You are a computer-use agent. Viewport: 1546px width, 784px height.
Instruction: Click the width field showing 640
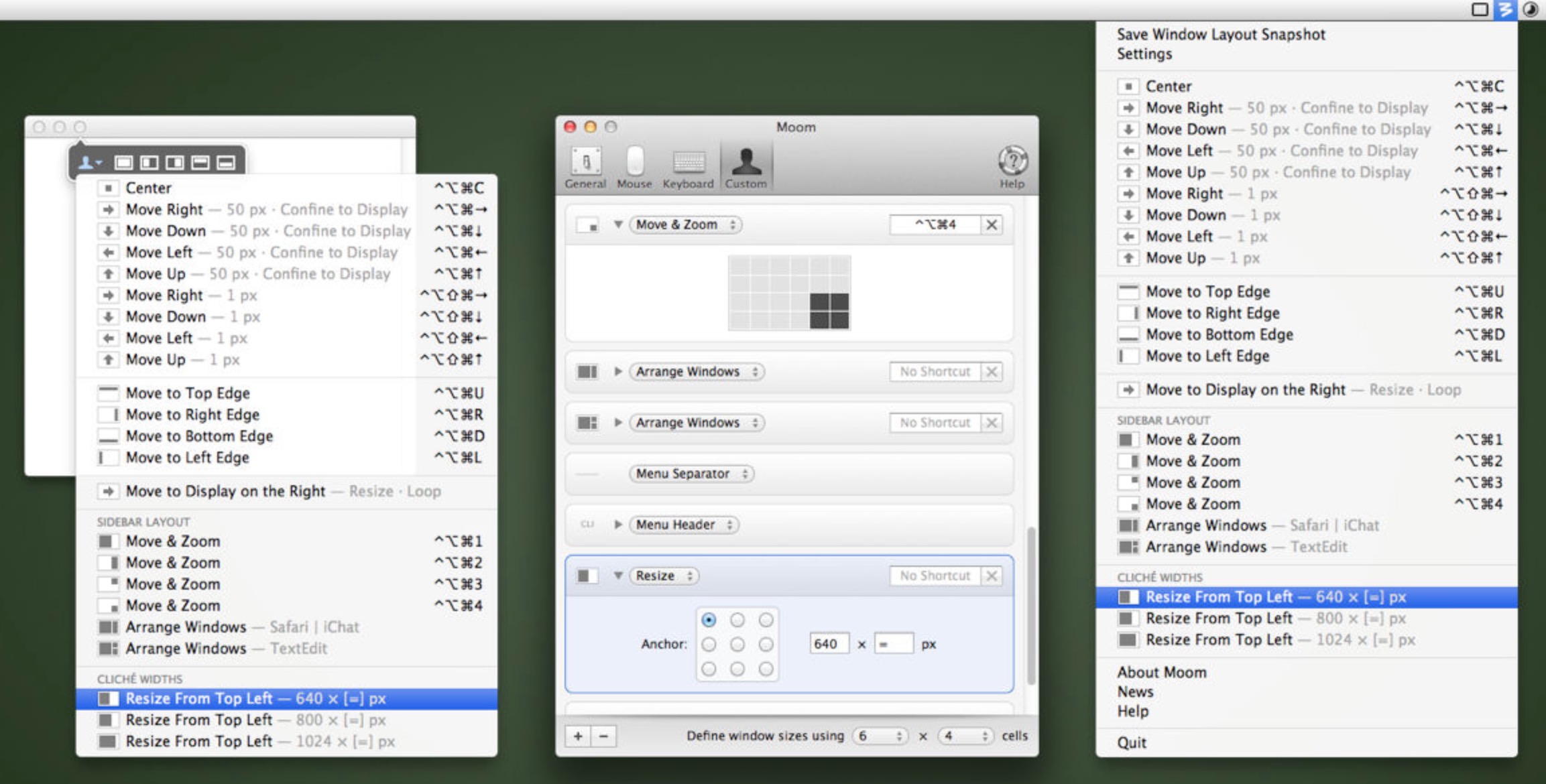[x=829, y=644]
